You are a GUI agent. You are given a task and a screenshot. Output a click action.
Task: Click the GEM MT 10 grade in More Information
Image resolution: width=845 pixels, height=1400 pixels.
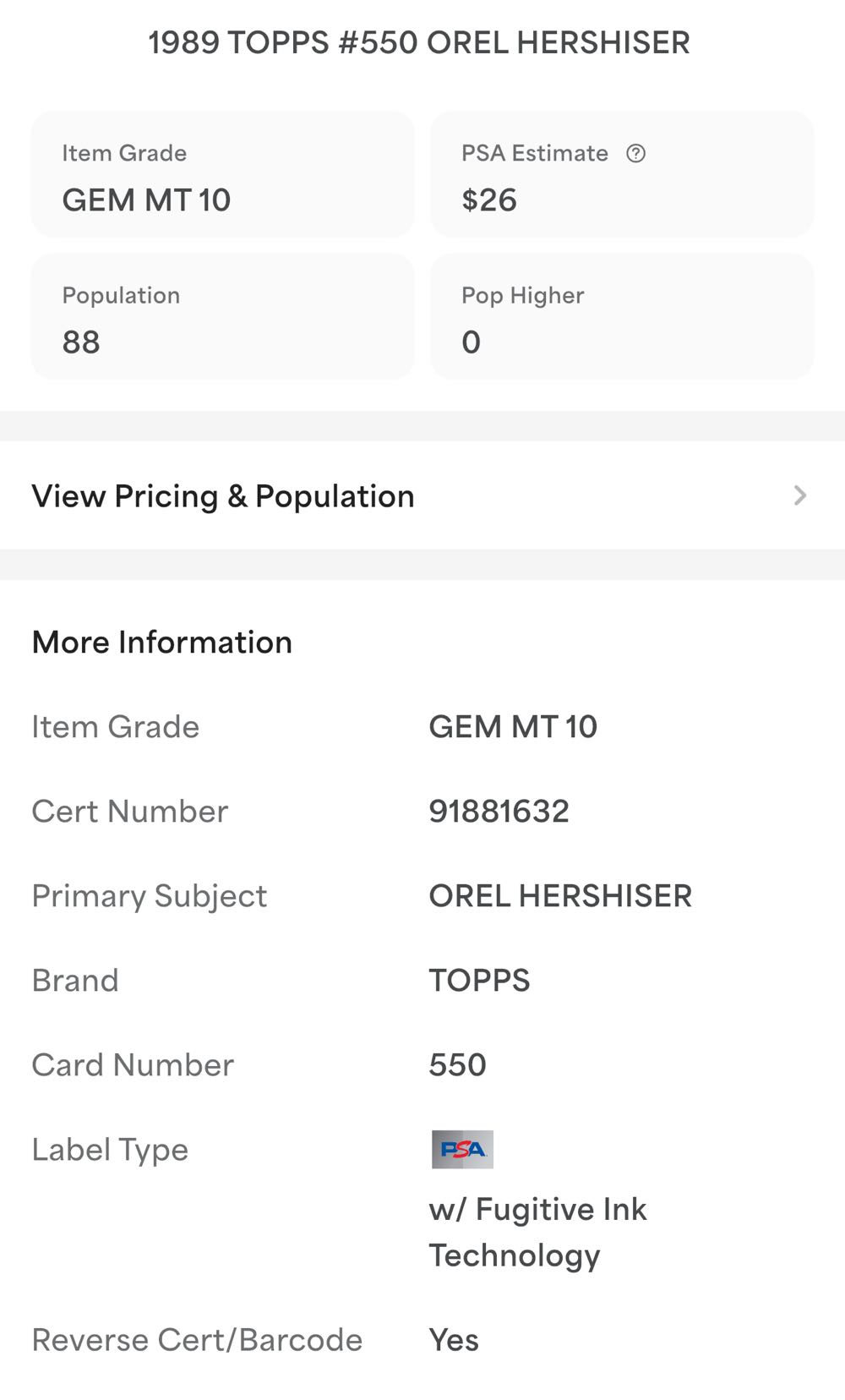513,726
